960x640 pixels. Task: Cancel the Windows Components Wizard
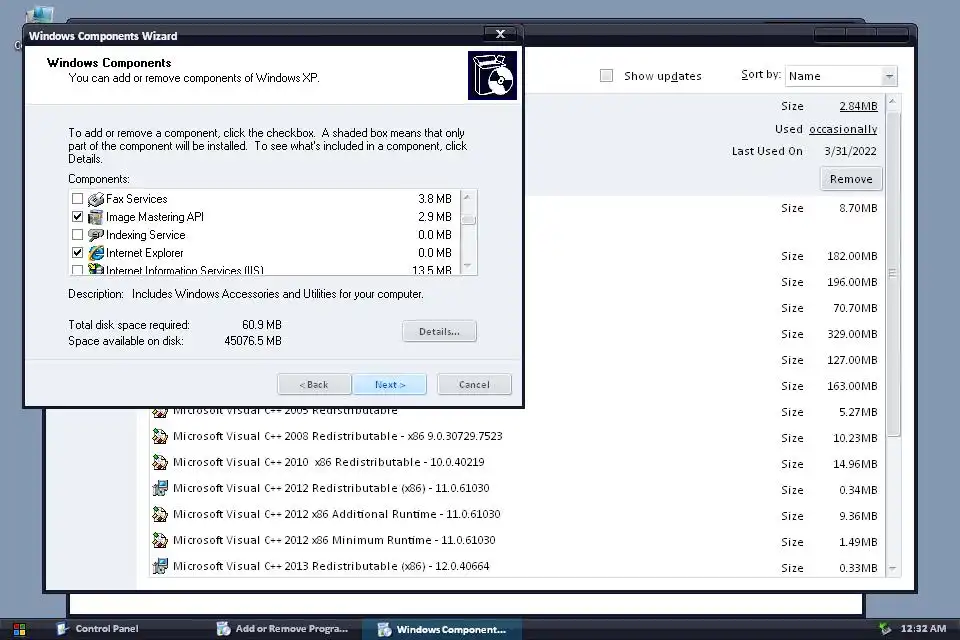[474, 385]
